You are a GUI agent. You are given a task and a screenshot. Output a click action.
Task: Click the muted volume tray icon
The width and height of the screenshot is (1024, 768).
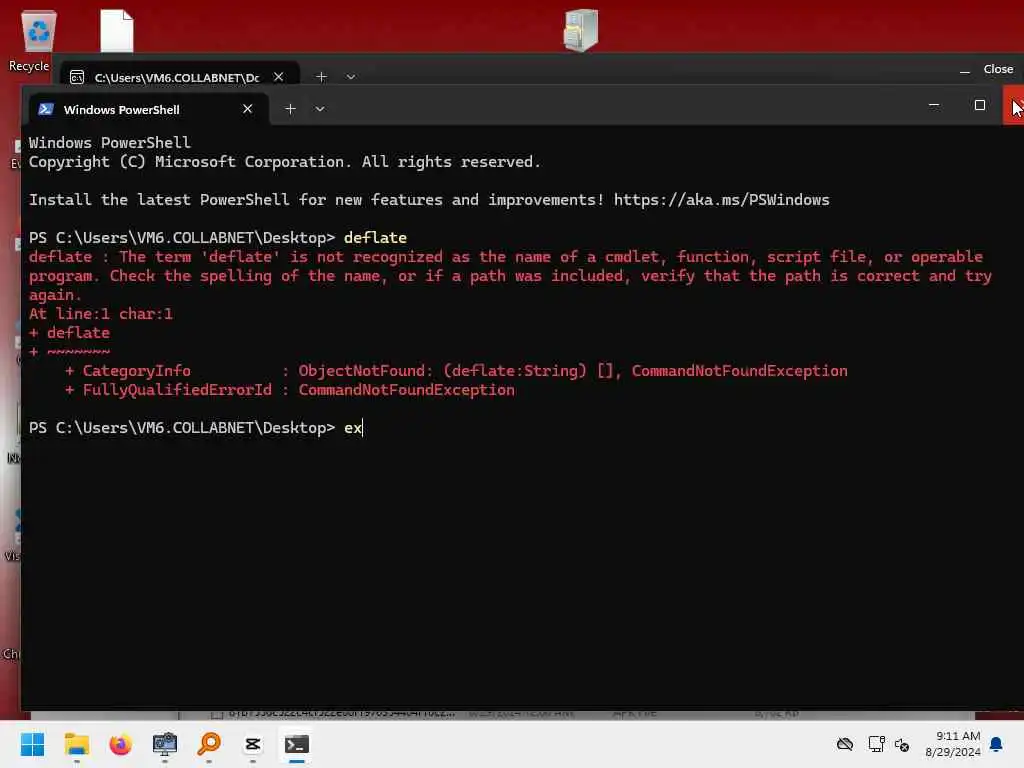click(x=903, y=744)
